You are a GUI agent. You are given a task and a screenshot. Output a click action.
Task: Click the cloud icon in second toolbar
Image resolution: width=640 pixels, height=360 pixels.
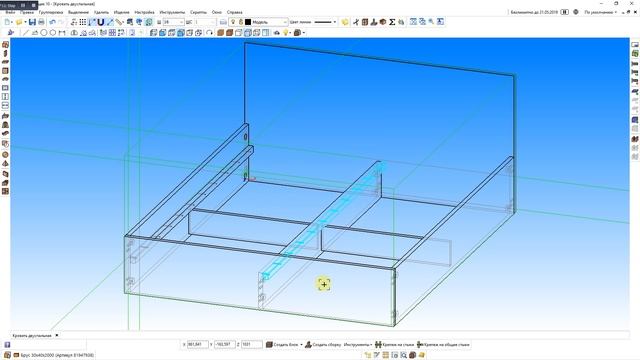[x=277, y=33]
